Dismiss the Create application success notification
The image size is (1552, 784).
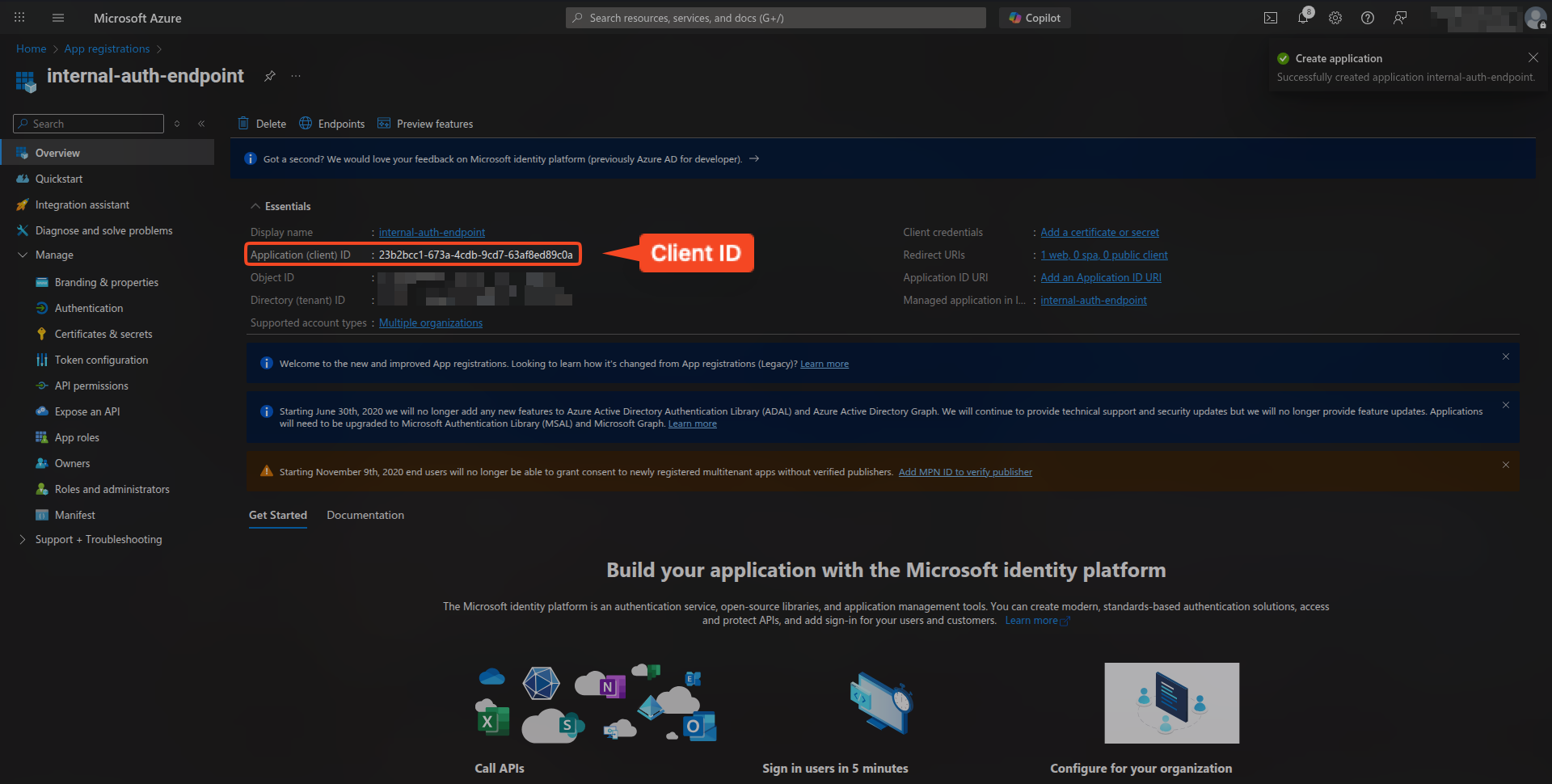click(1533, 57)
